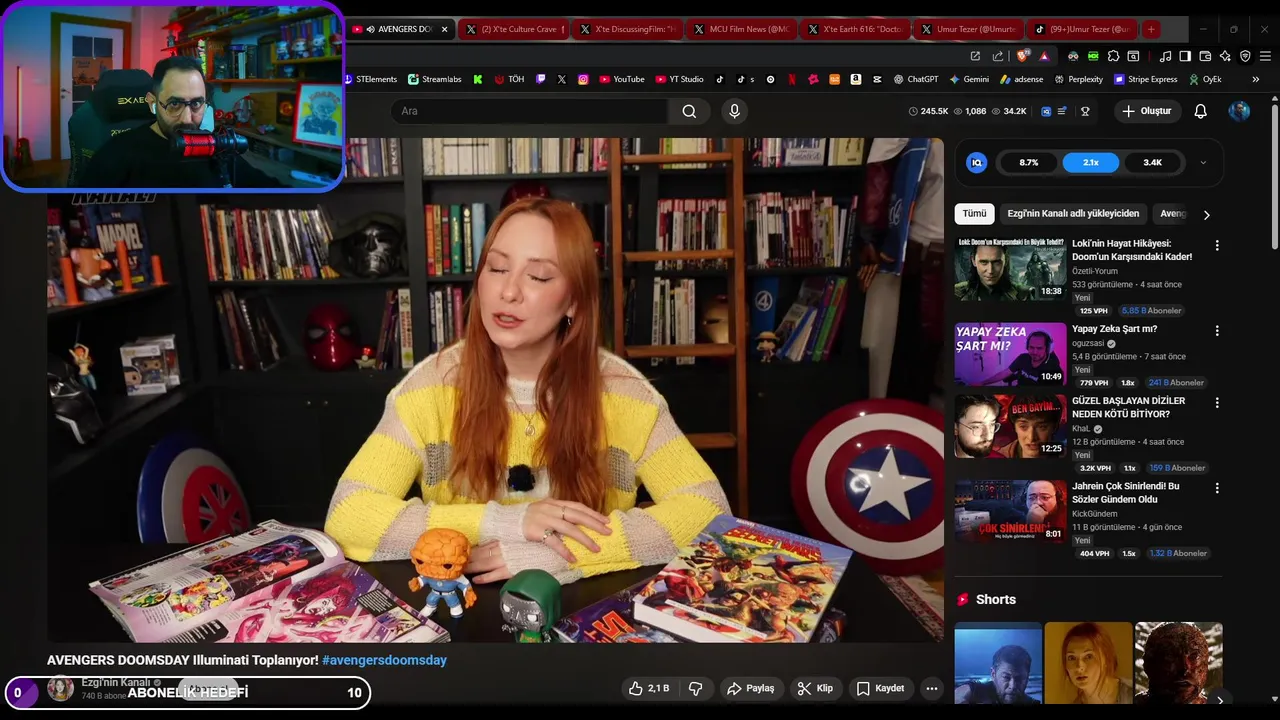
Task: Share this page via address bar icon
Action: [x=998, y=56]
